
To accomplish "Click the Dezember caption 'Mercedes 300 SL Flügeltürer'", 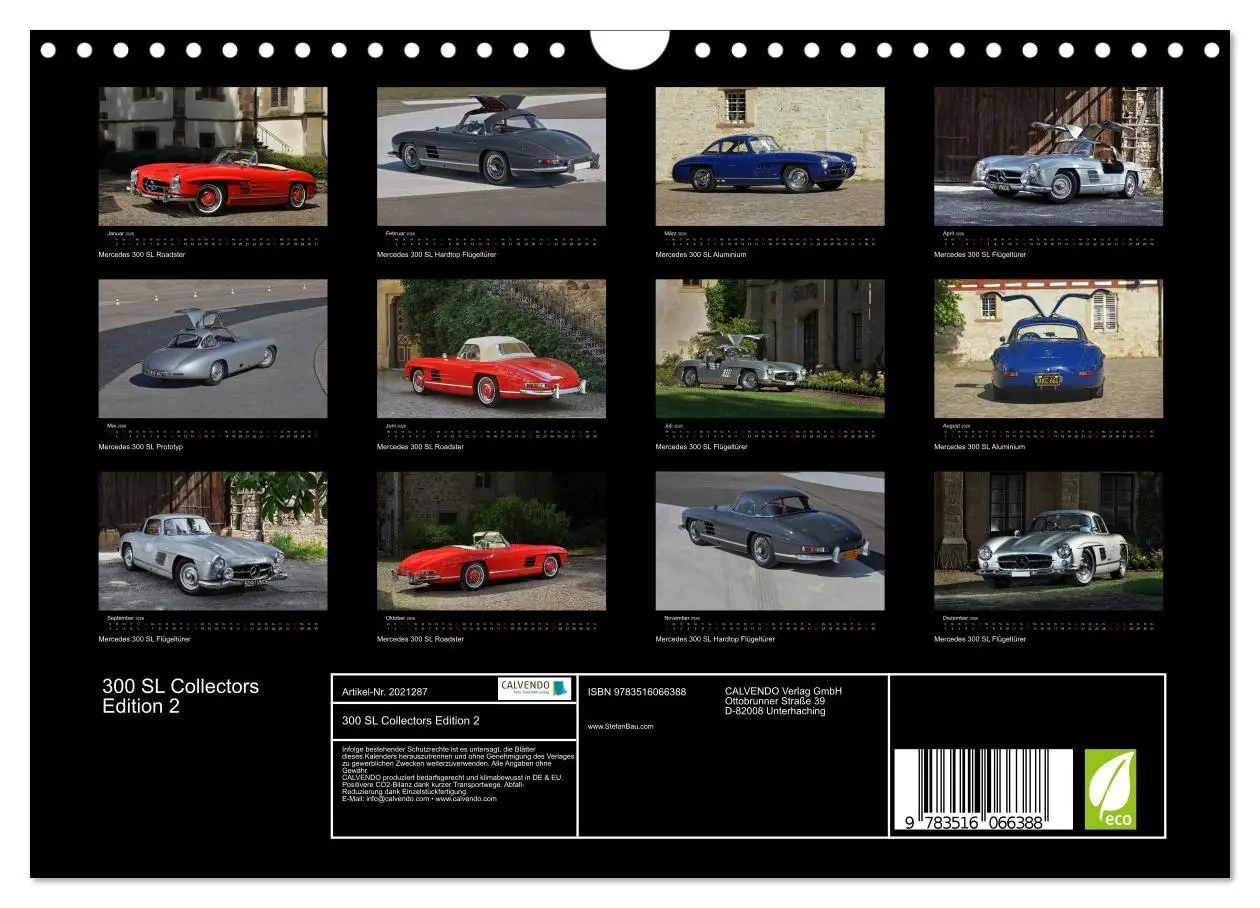I will (x=980, y=639).
